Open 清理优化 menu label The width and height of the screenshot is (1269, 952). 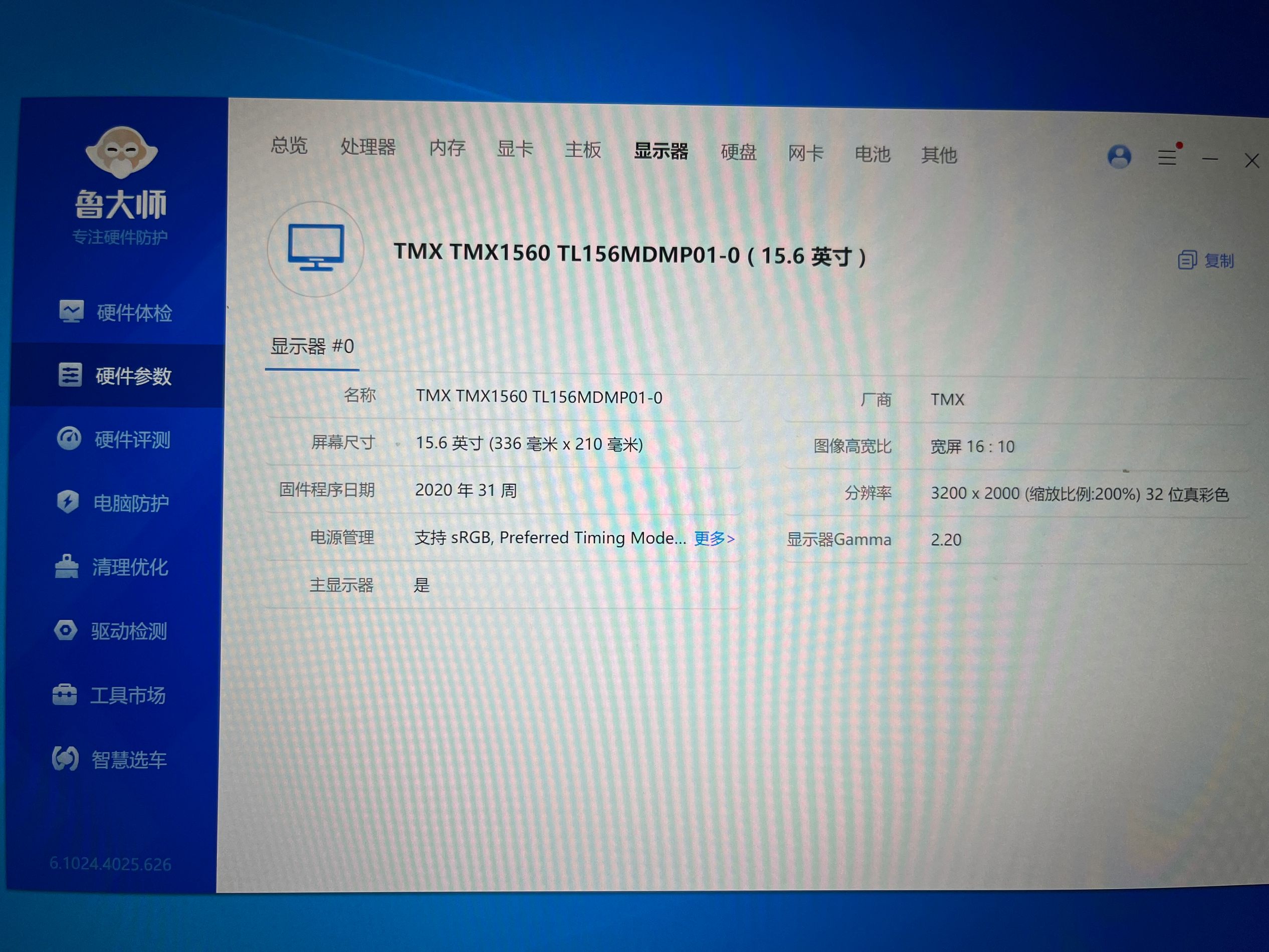point(130,567)
